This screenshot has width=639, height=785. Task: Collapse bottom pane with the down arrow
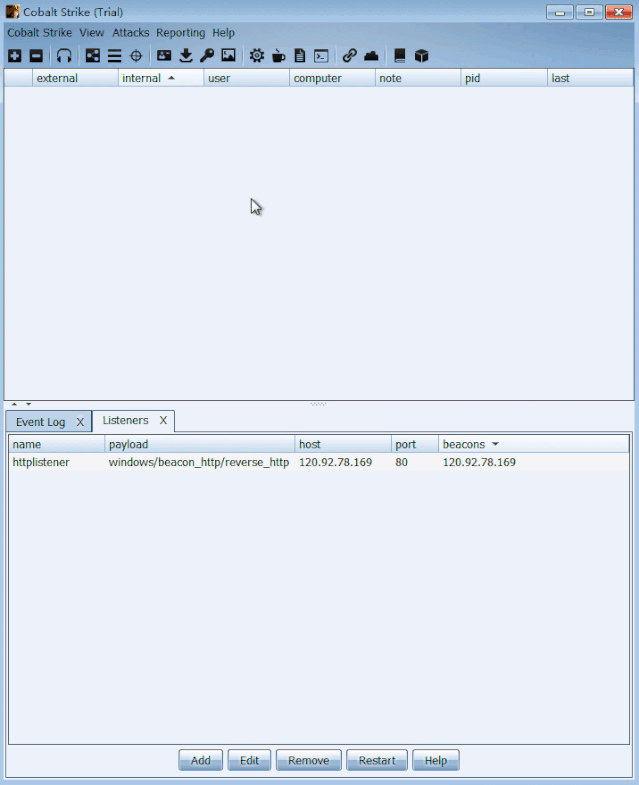pos(29,404)
